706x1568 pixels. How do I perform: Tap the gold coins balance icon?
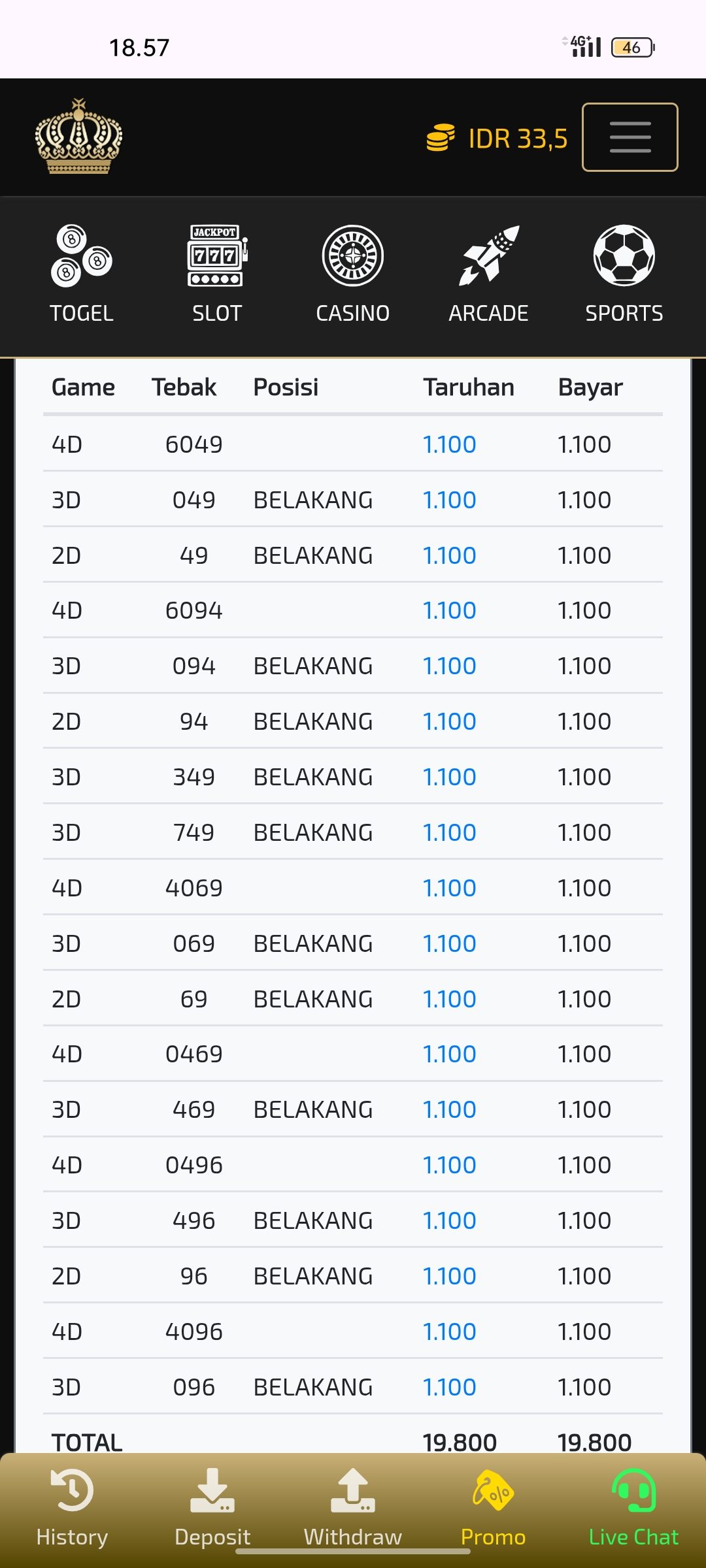441,138
